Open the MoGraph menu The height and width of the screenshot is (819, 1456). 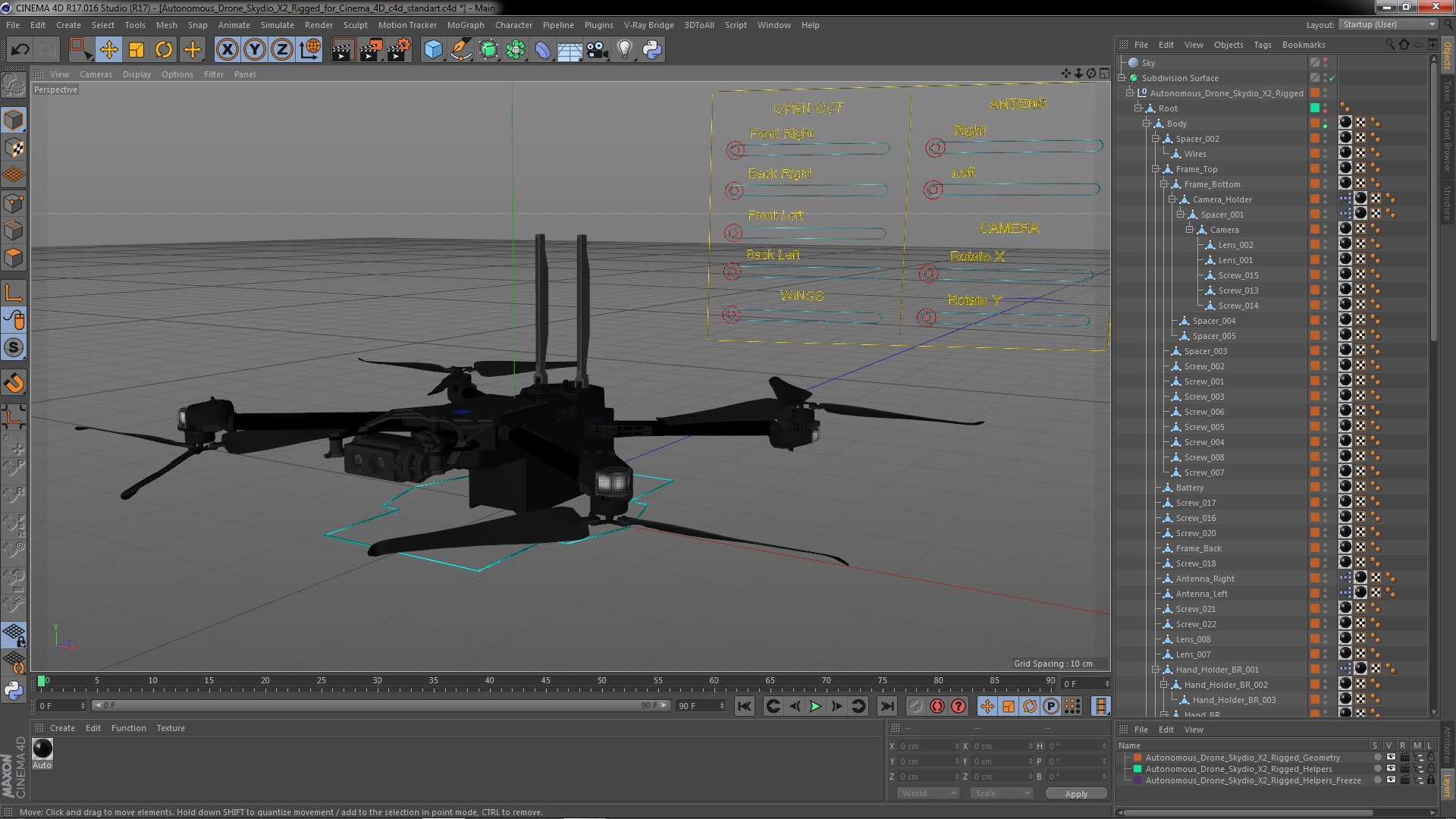pos(465,25)
